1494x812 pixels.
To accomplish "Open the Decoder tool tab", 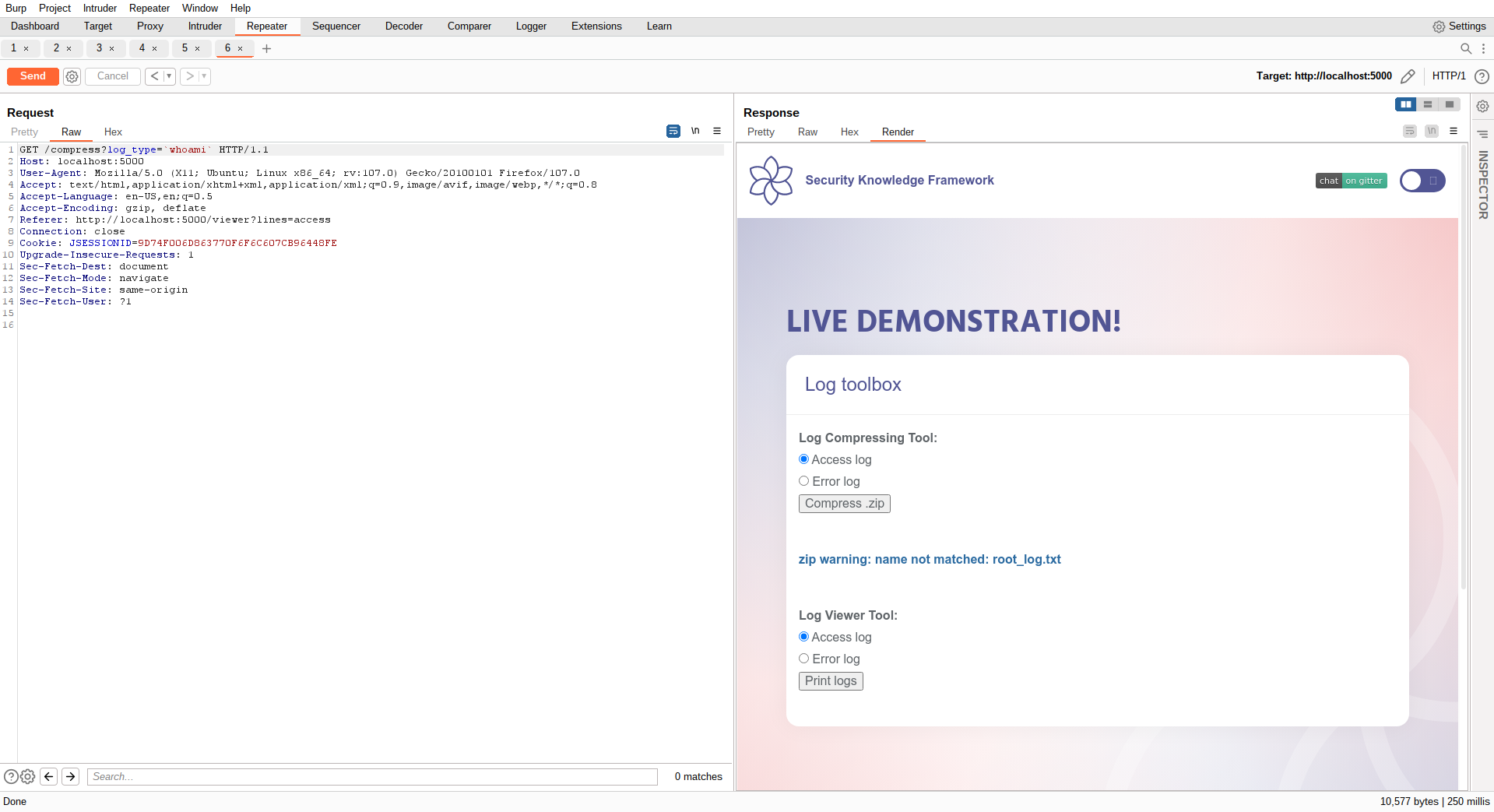I will [x=404, y=26].
